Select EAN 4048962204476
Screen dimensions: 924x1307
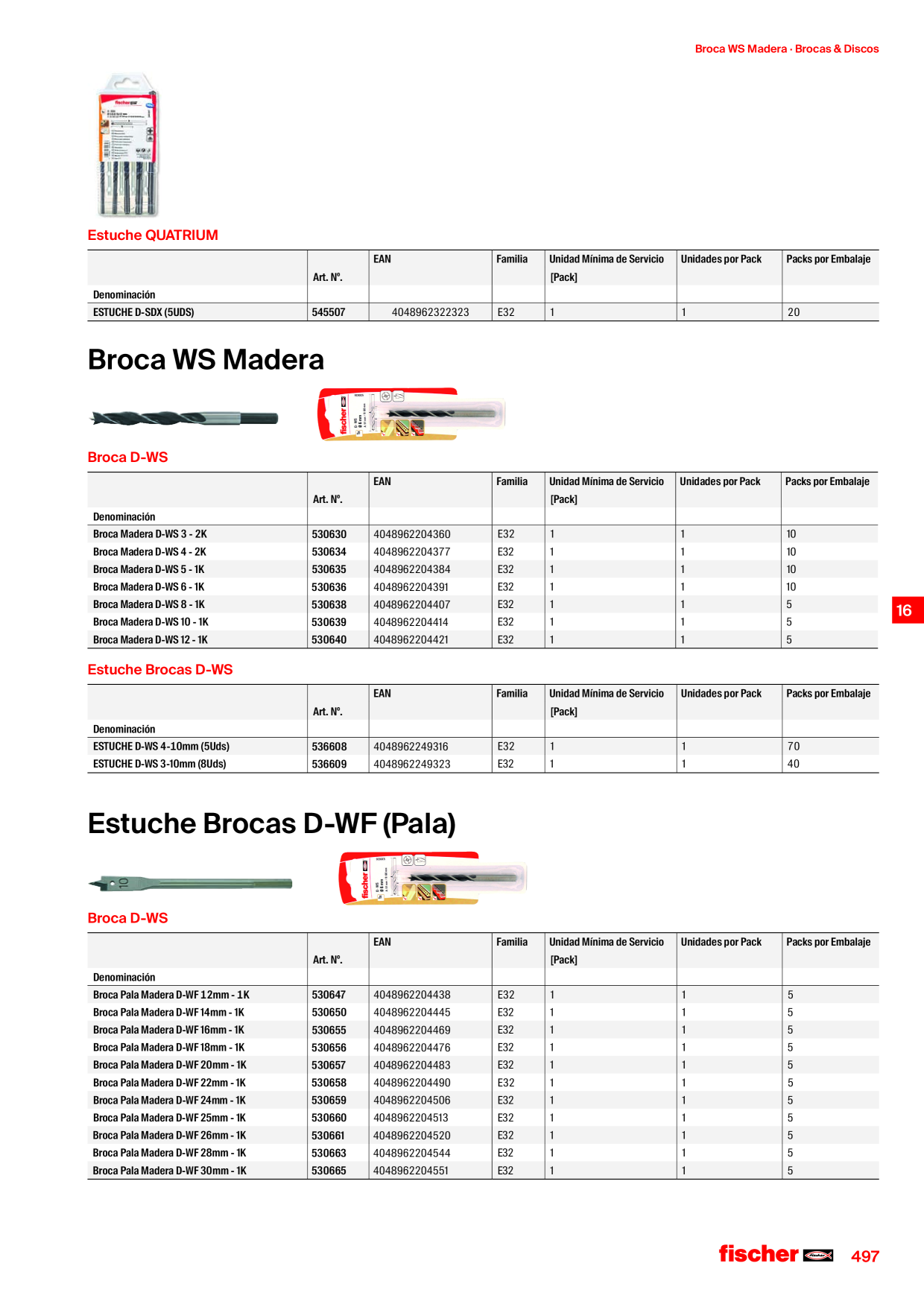coord(412,1048)
